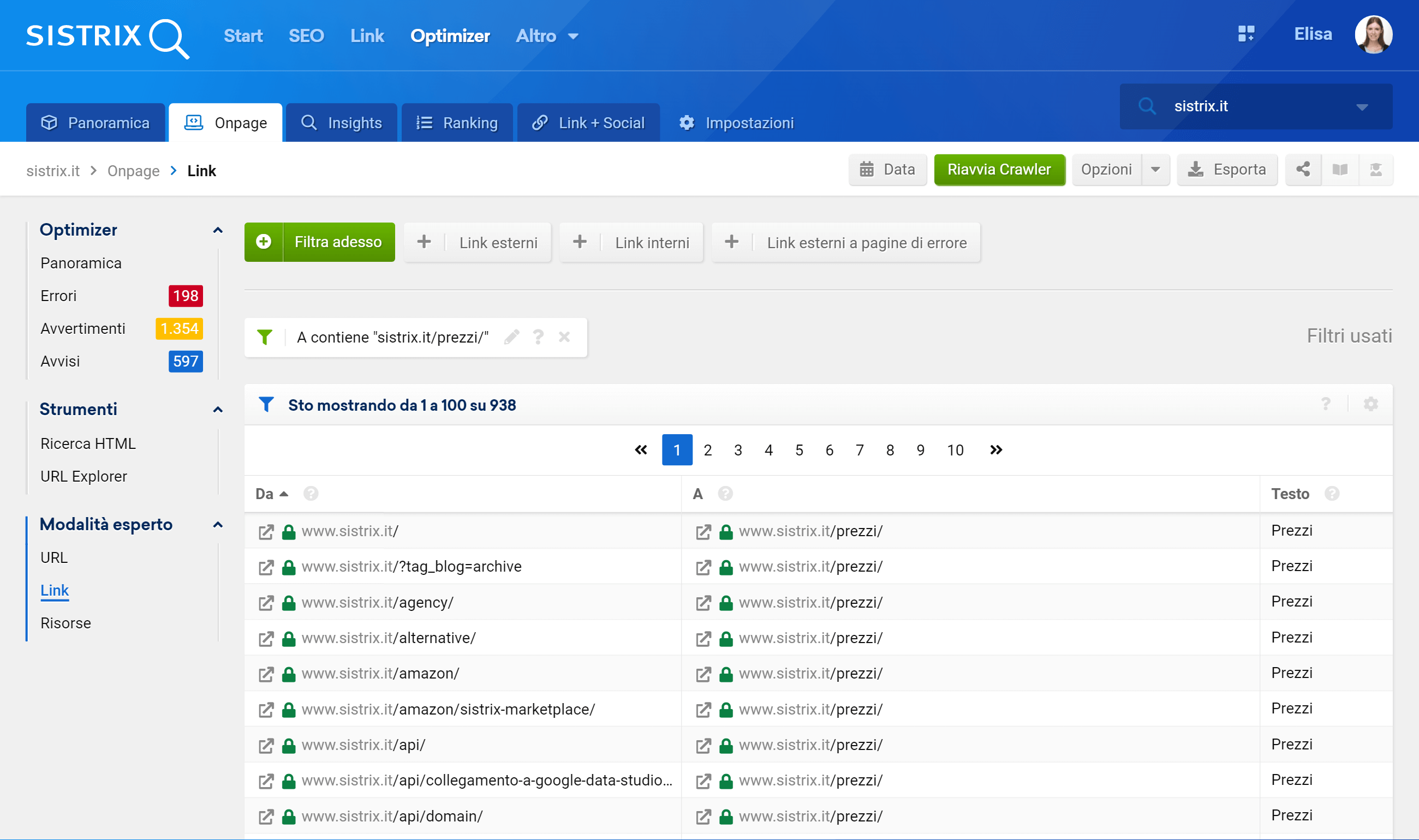Viewport: 1419px width, 840px height.
Task: Show help for the A column
Action: [x=725, y=494]
